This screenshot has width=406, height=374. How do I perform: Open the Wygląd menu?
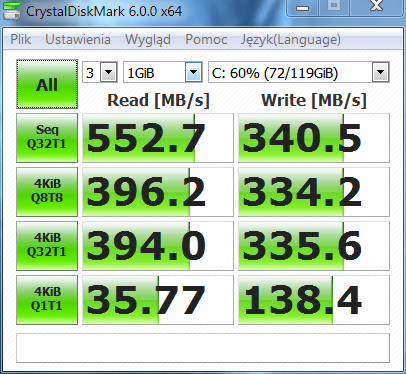148,40
